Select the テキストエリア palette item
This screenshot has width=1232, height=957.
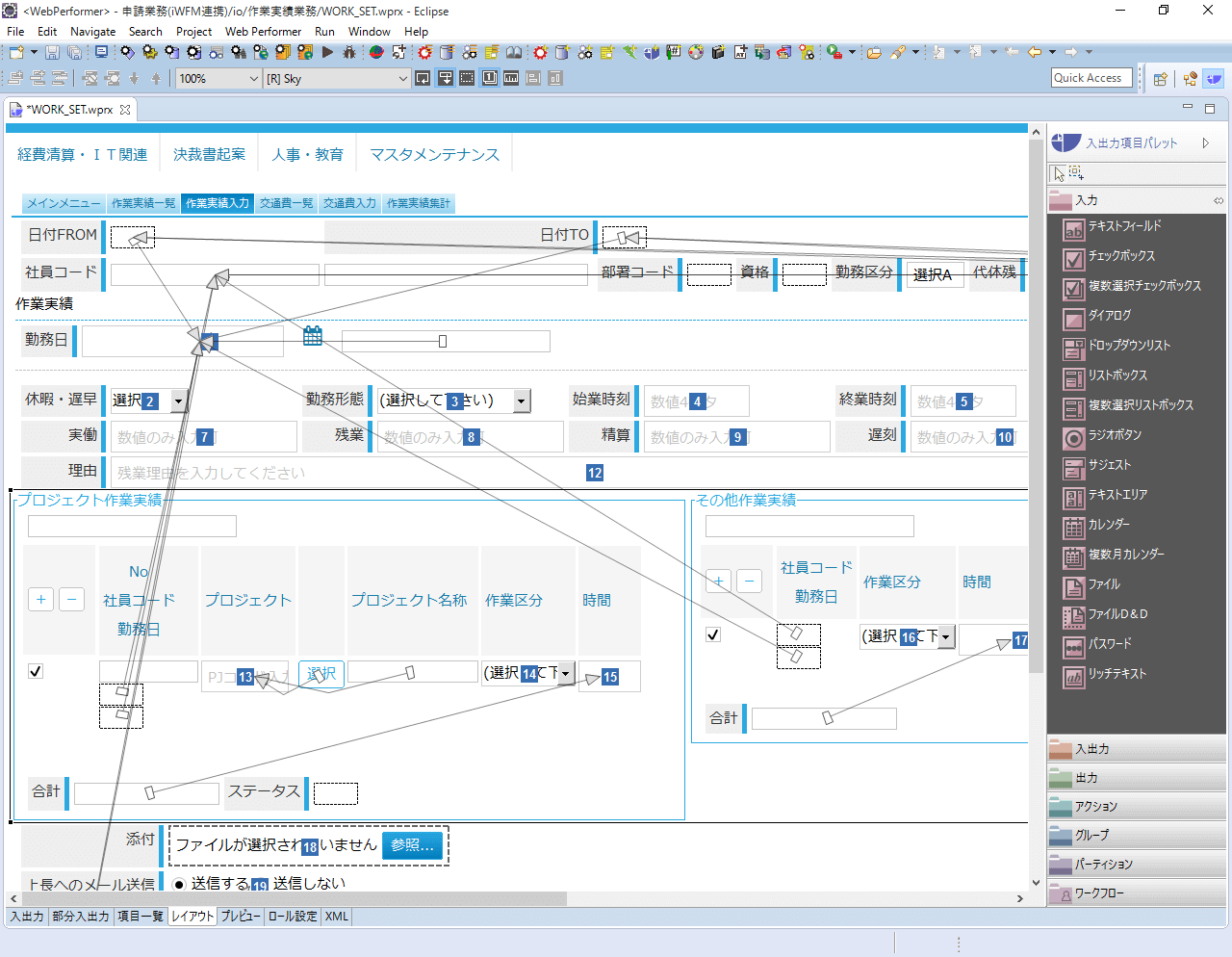pos(1136,495)
